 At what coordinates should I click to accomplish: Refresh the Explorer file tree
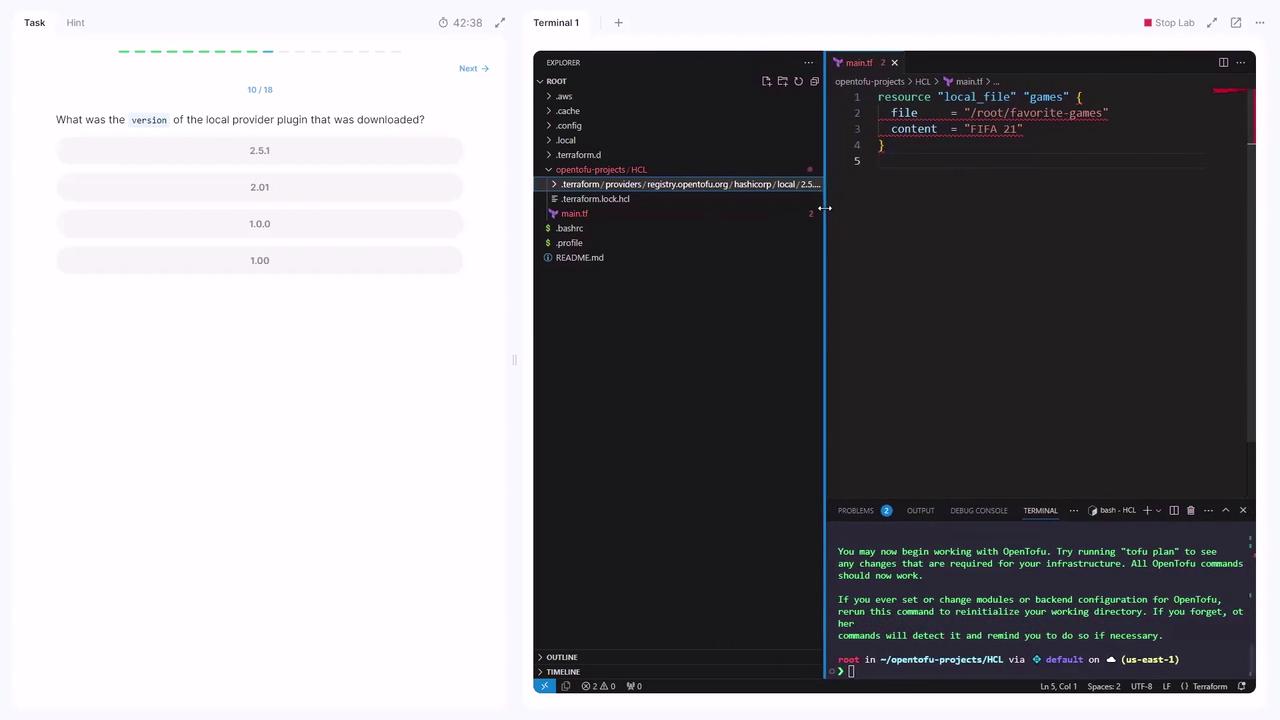798,81
